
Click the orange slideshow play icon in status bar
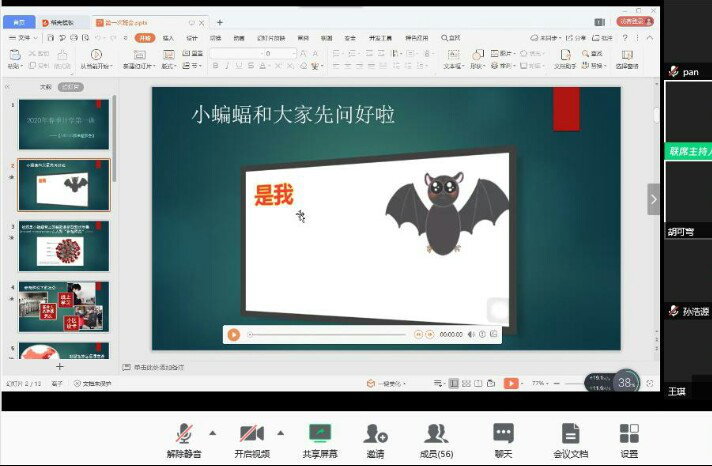(x=511, y=383)
